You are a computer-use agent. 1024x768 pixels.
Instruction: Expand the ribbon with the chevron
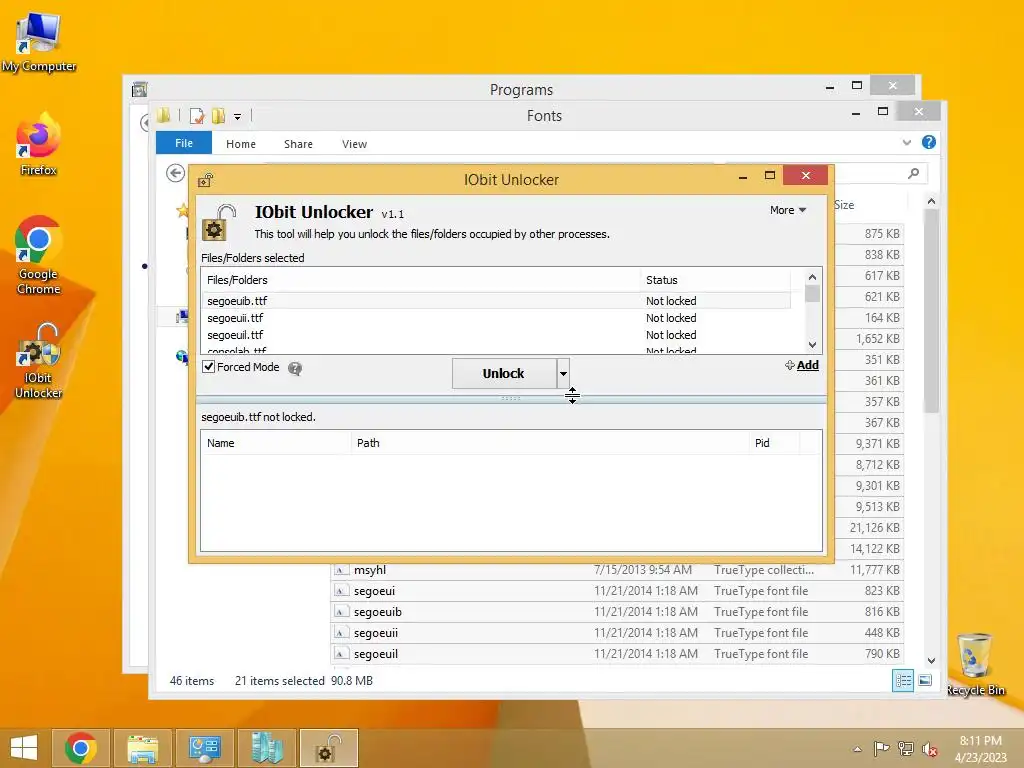[906, 142]
